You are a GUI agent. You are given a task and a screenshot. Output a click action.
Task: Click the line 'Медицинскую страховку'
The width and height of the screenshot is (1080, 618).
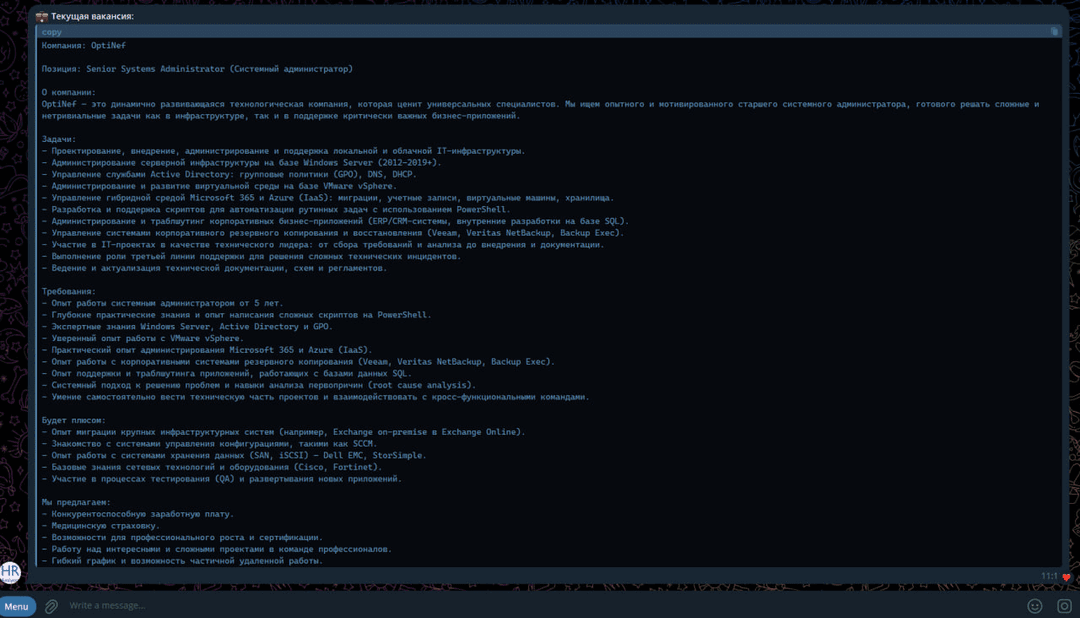click(101, 526)
